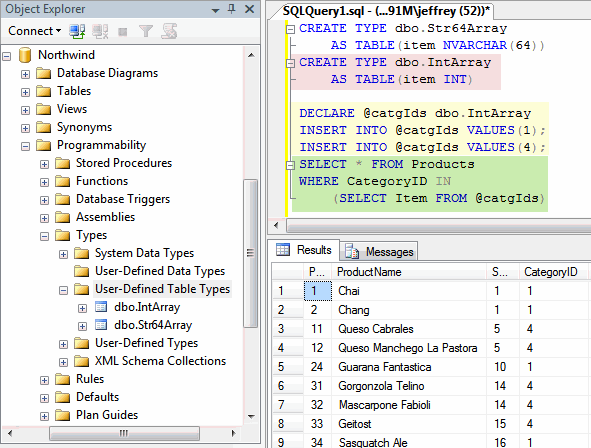The width and height of the screenshot is (591, 448).
Task: Click the Disconnect server icon
Action: [100, 31]
